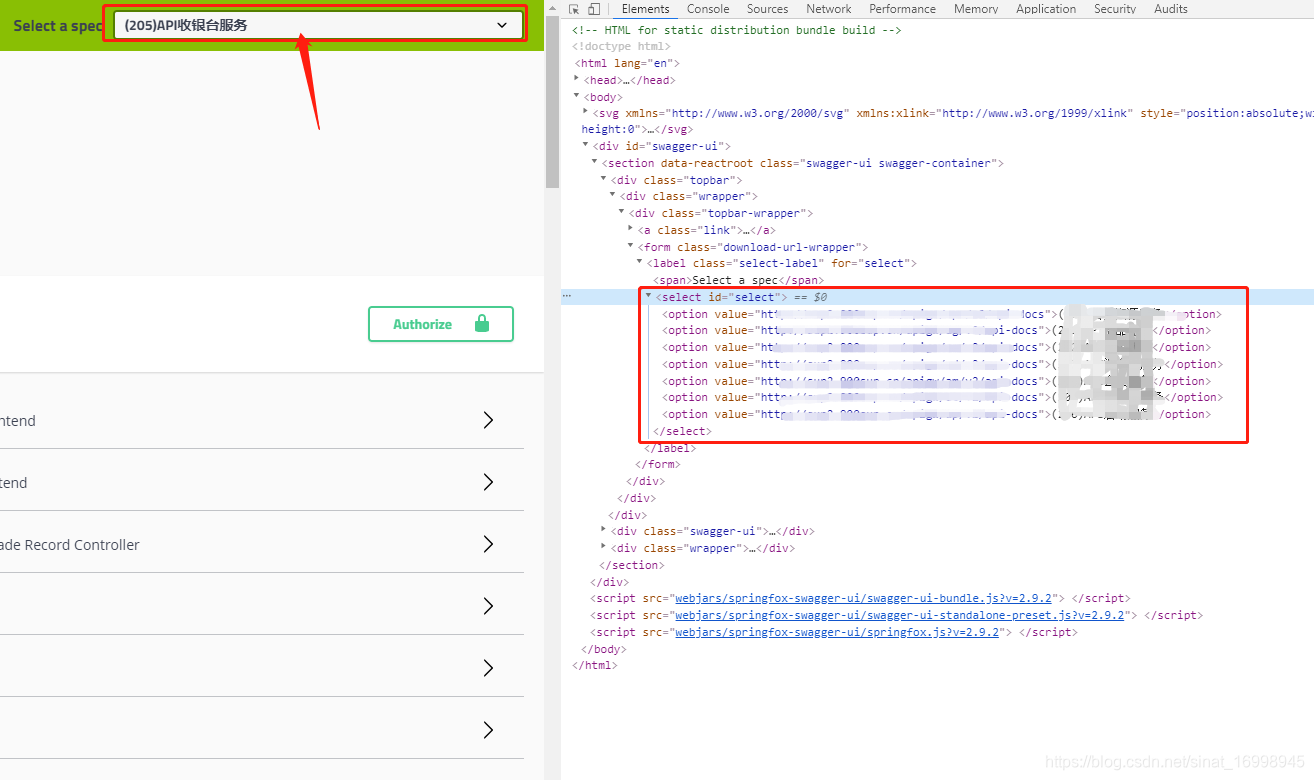Image resolution: width=1314 pixels, height=780 pixels.
Task: Collapse the form download-url-wrapper node
Action: (631, 246)
